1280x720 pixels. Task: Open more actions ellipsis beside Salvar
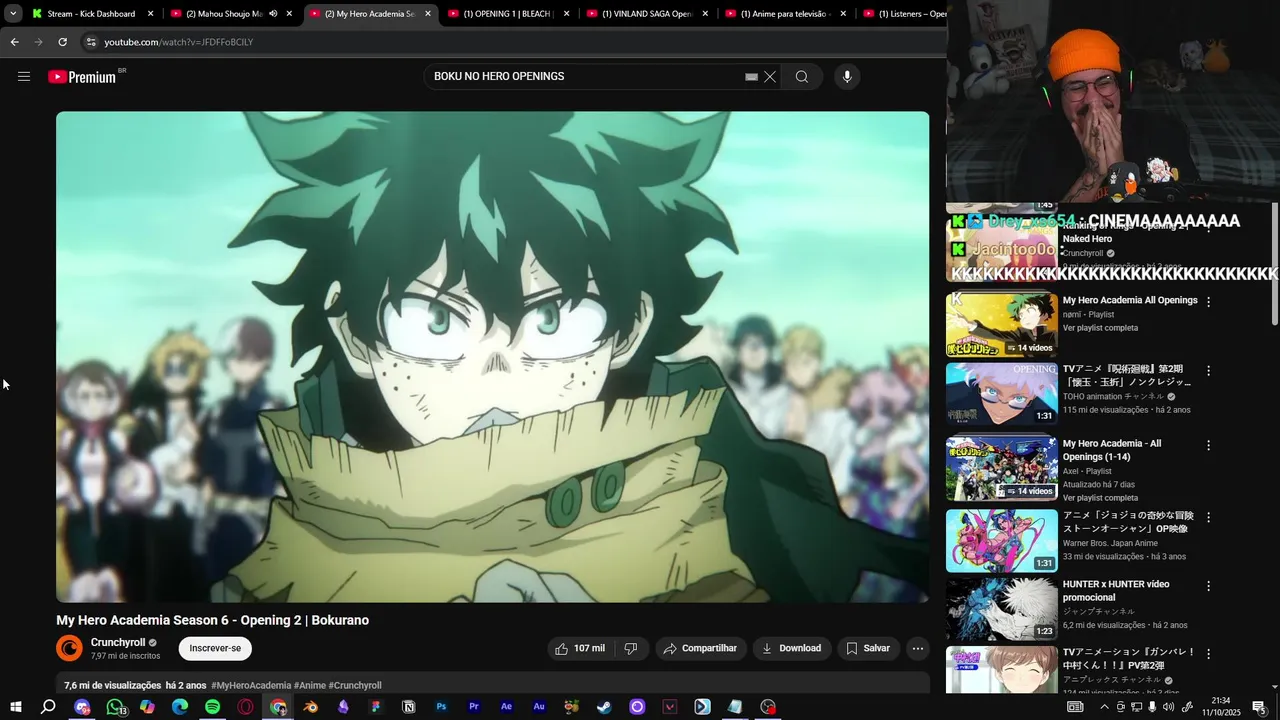click(x=918, y=648)
